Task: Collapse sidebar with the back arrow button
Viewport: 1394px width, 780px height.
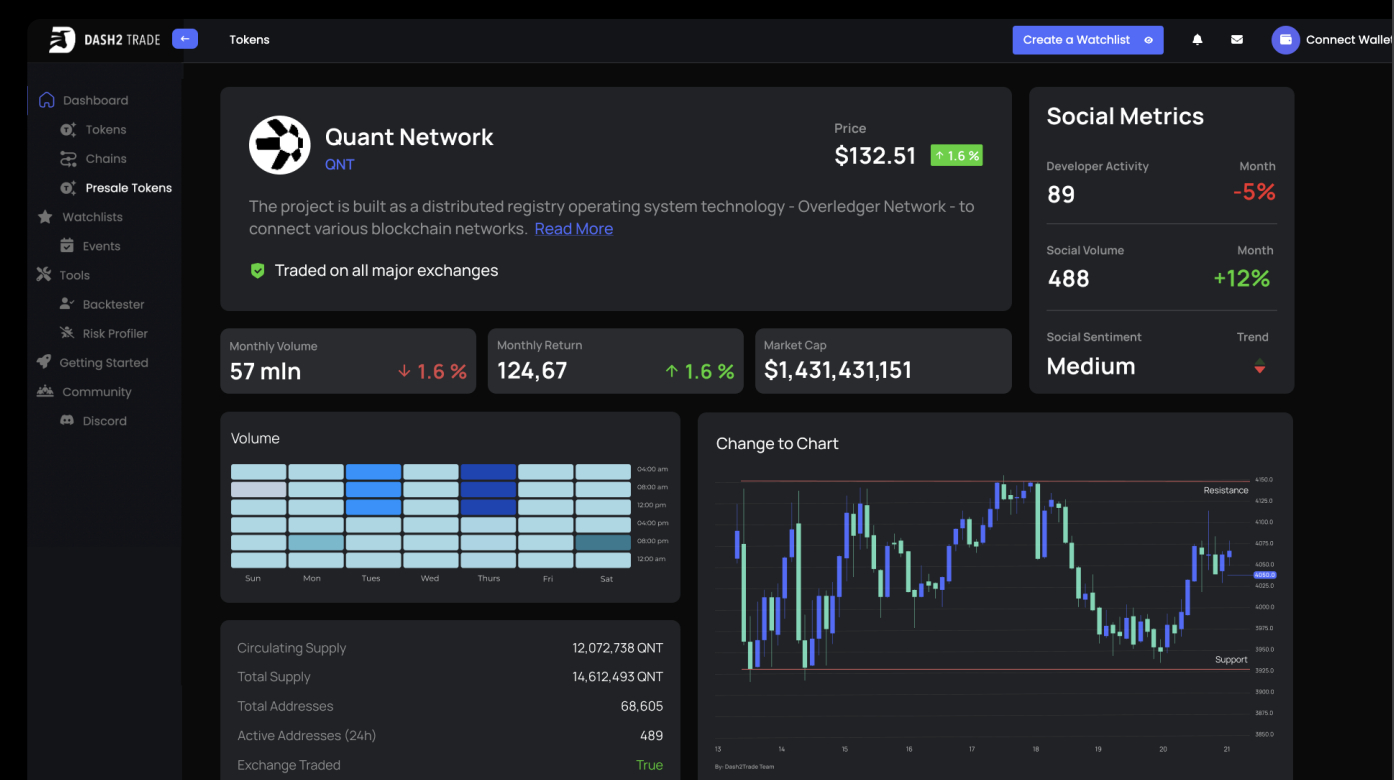Action: point(185,39)
